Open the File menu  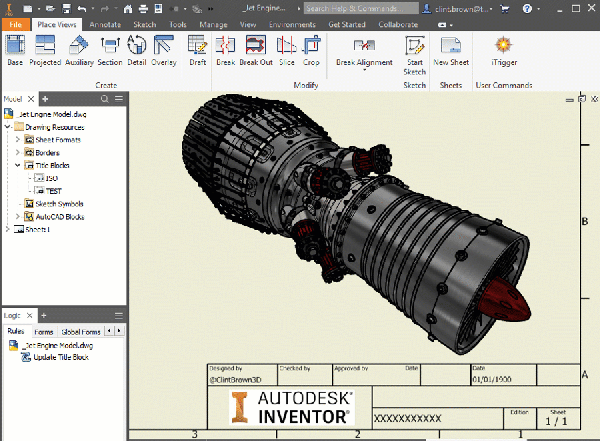[x=15, y=22]
